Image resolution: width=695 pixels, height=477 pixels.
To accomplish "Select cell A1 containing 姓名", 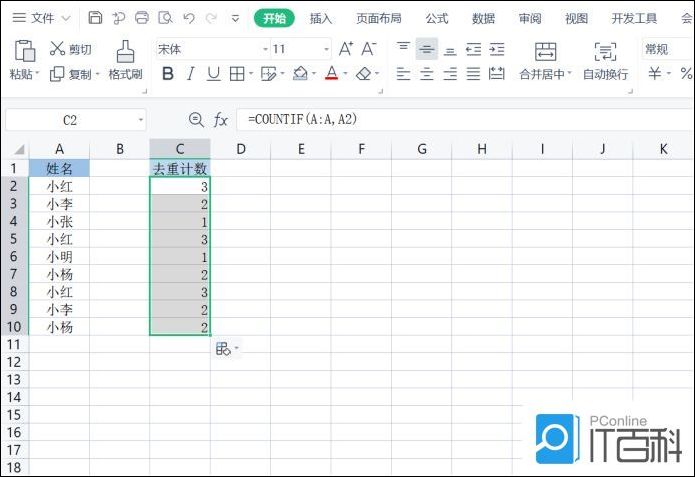I will (59, 168).
